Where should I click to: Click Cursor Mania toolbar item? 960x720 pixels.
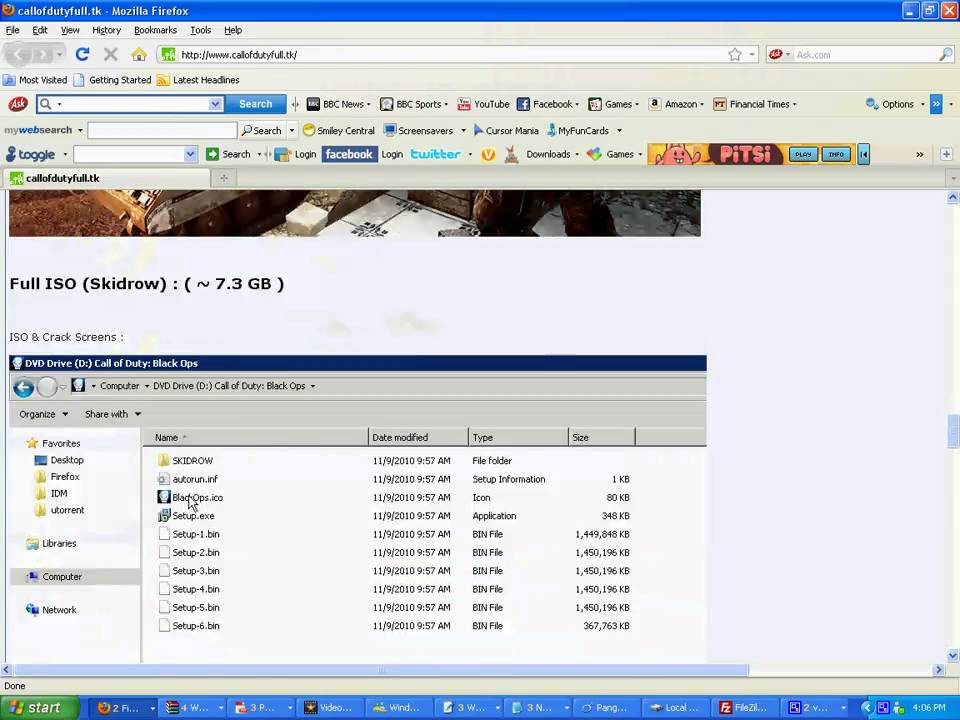click(506, 130)
